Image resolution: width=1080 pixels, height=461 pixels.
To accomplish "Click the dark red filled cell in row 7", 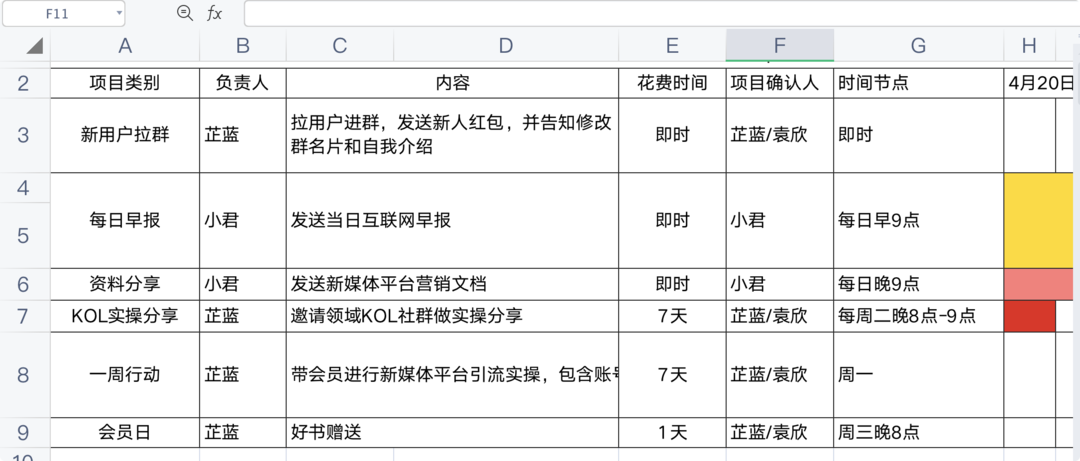I will point(1029,316).
